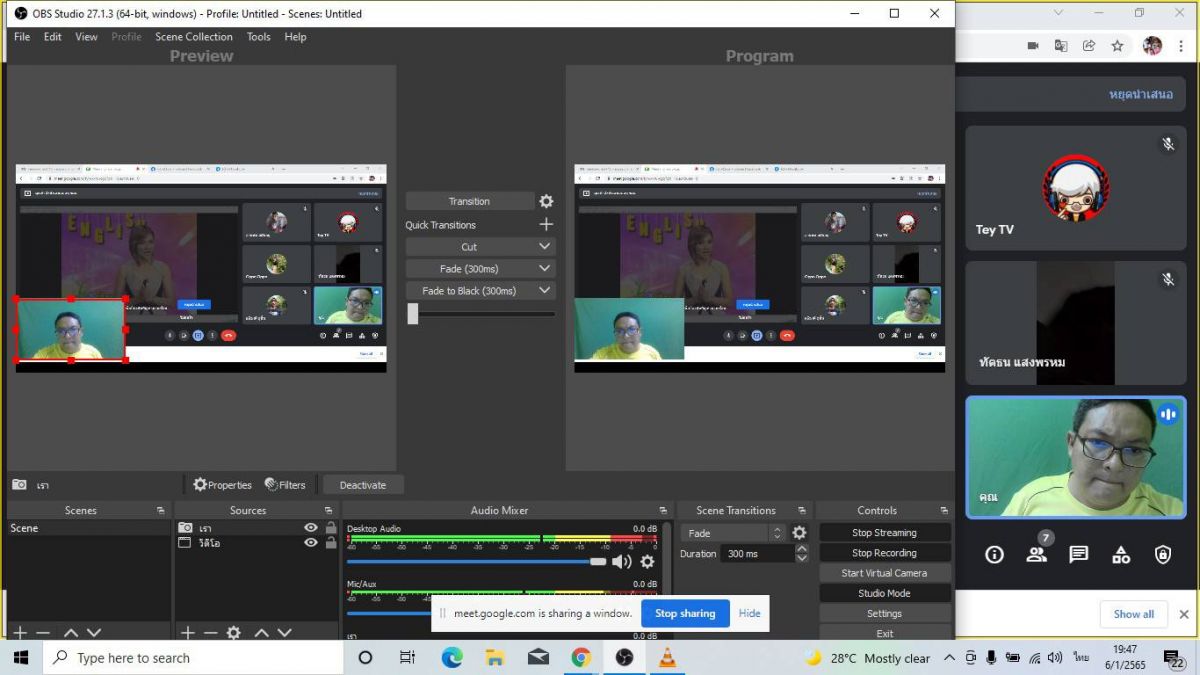Mute the Desktop Audio speaker icon

click(621, 562)
